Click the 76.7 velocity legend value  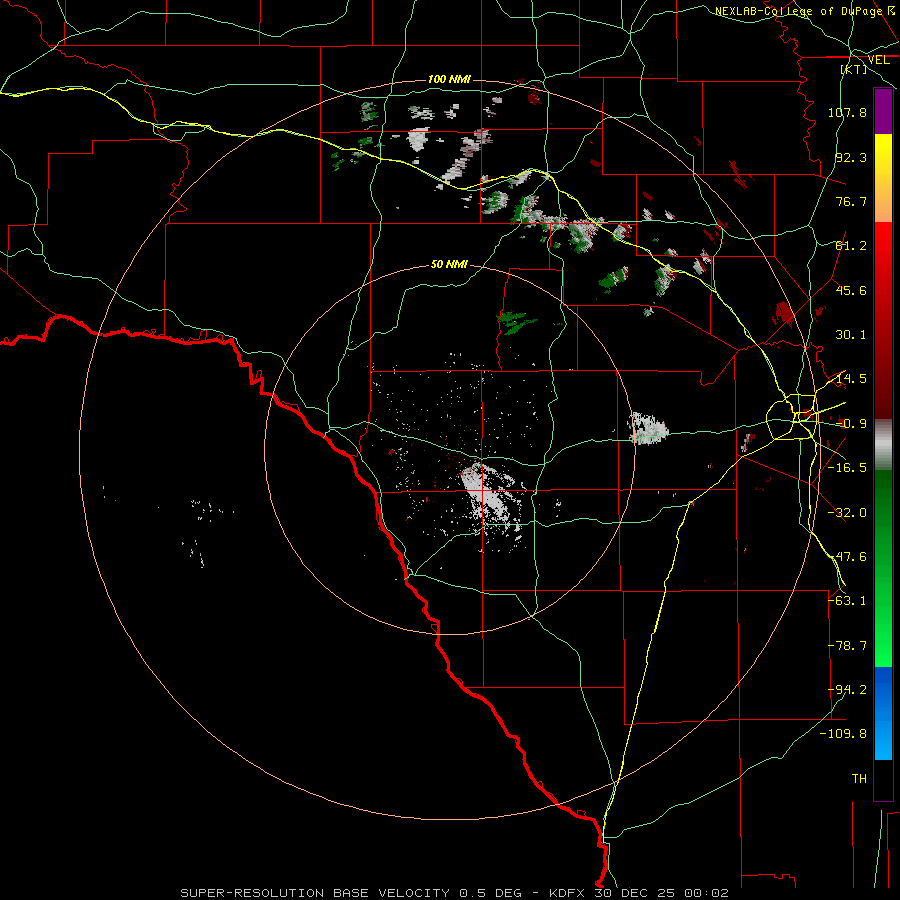(851, 201)
